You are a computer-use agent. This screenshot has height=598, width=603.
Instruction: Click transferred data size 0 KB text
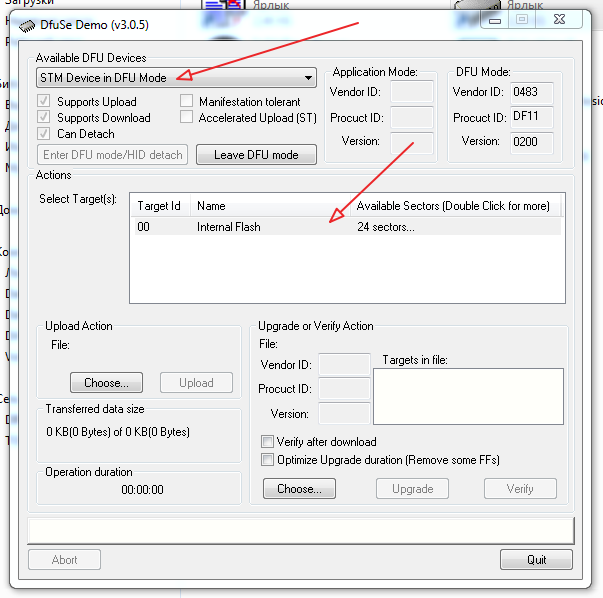(x=118, y=432)
